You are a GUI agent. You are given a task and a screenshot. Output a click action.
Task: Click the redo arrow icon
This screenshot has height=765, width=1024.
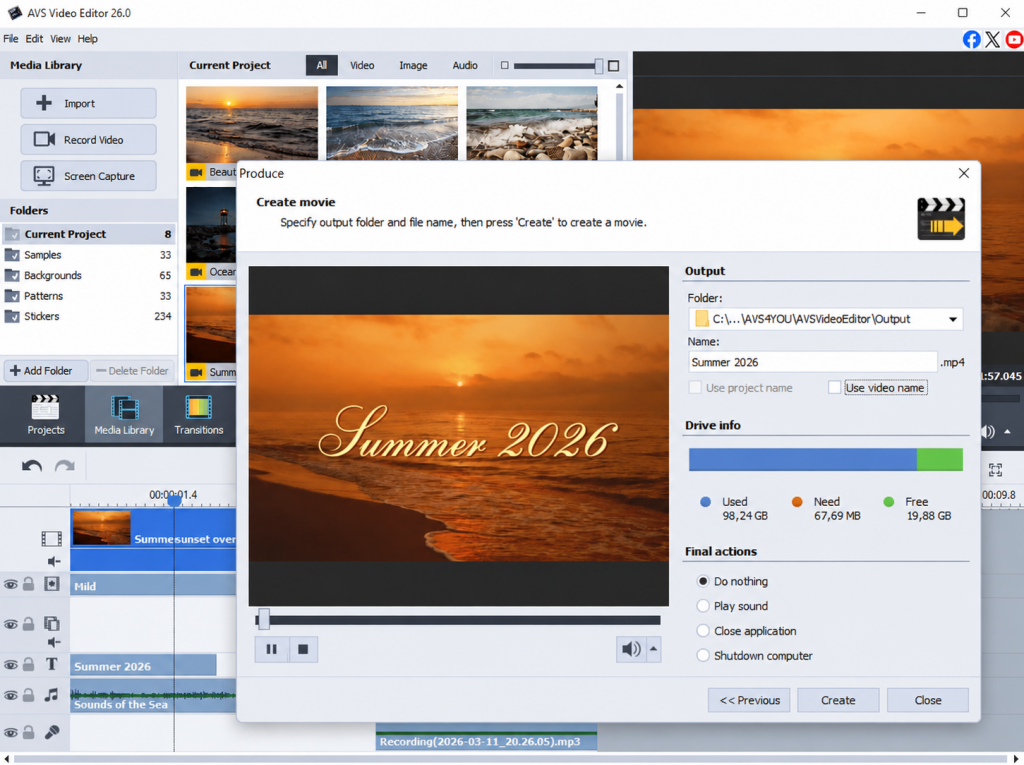click(x=65, y=466)
